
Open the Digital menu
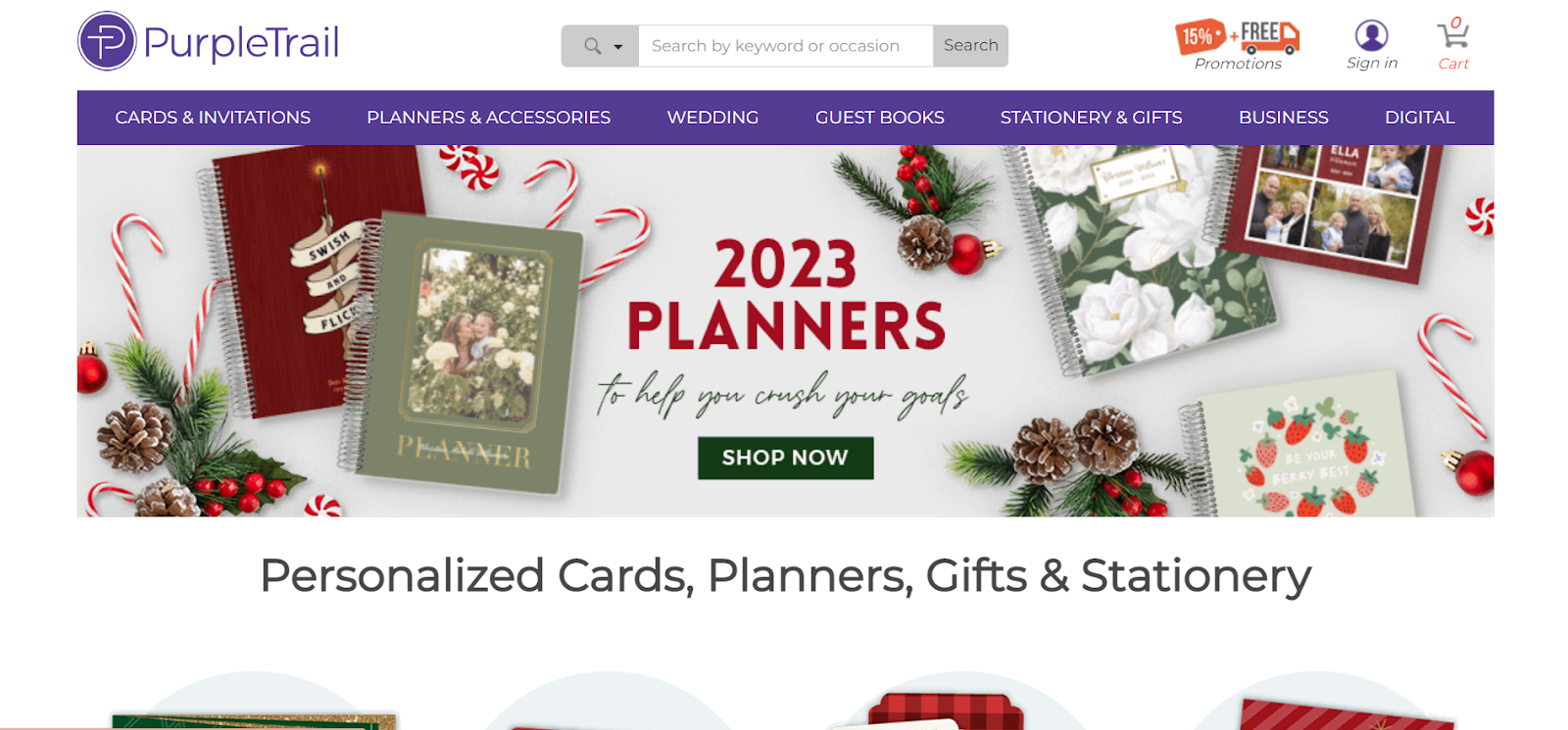tap(1419, 118)
